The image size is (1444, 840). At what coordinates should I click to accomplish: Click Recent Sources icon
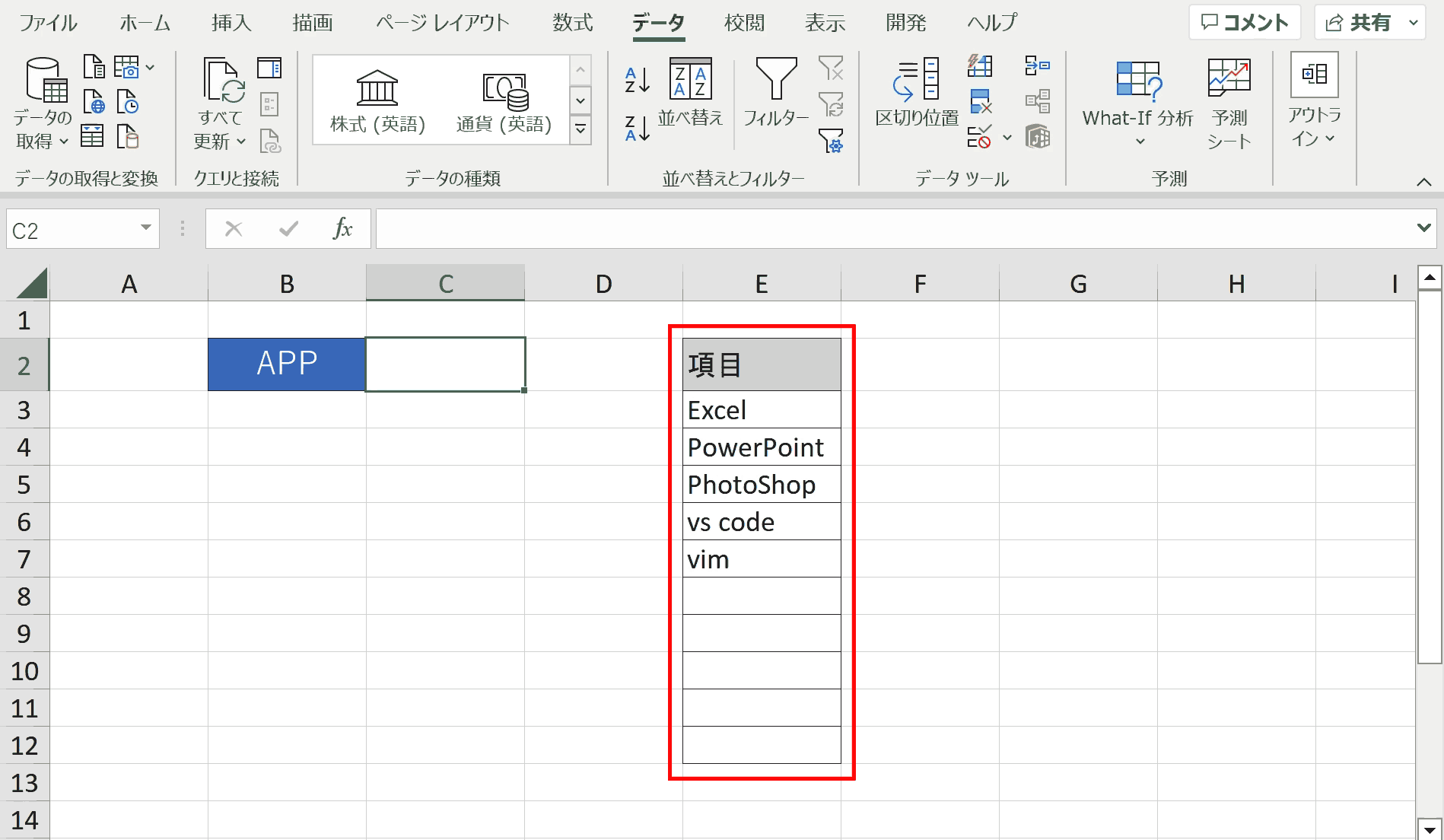pos(127,101)
